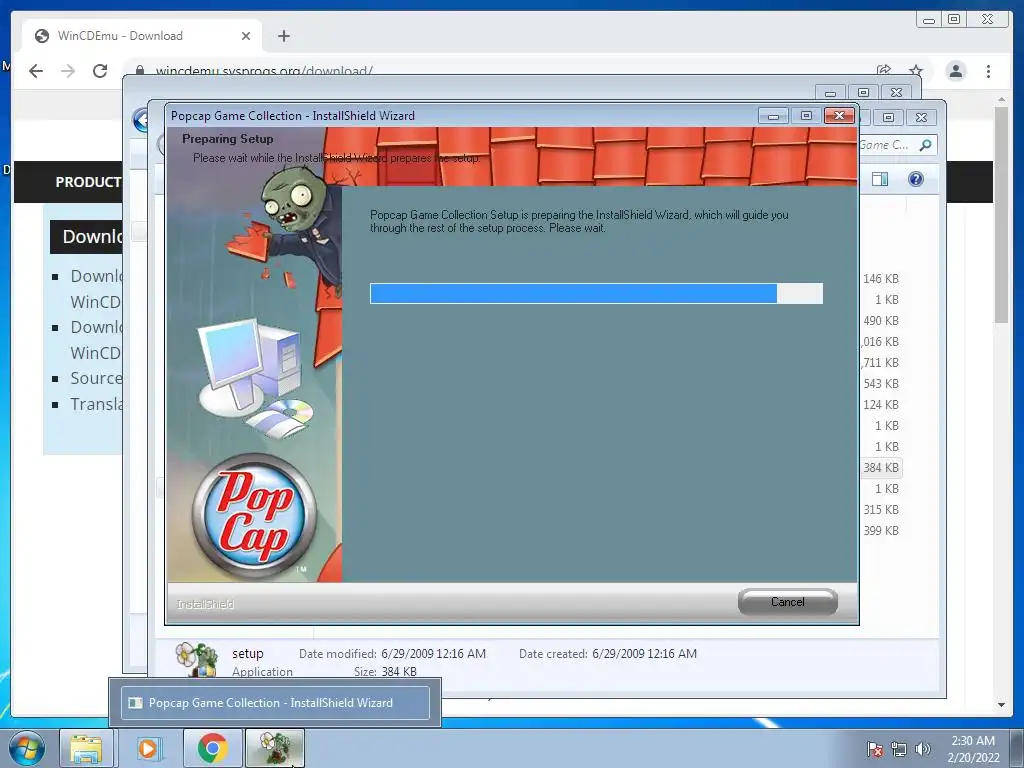Close the InstallShield Wizard window
Viewport: 1024px width, 768px height.
(839, 116)
